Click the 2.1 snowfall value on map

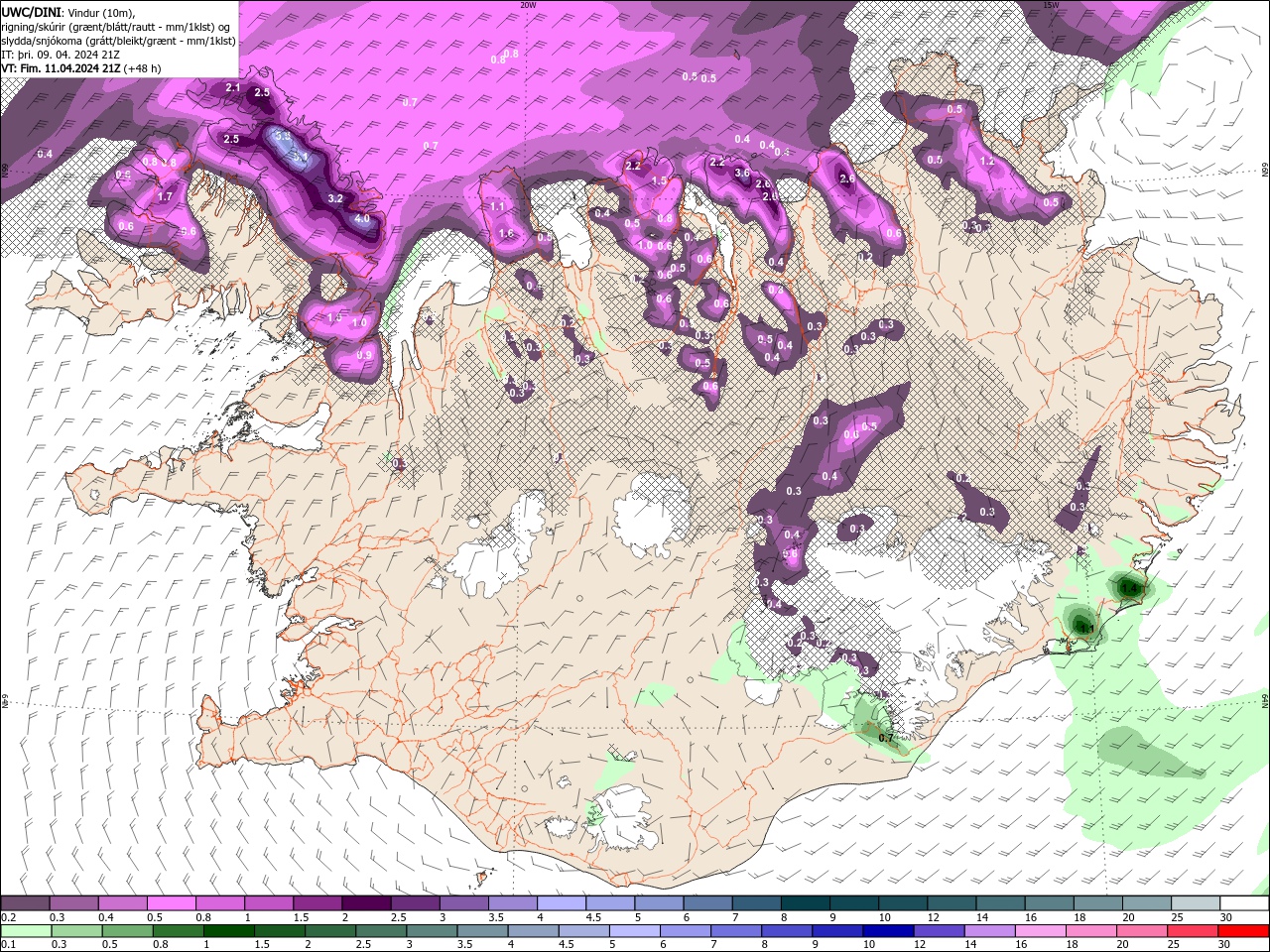tap(233, 88)
